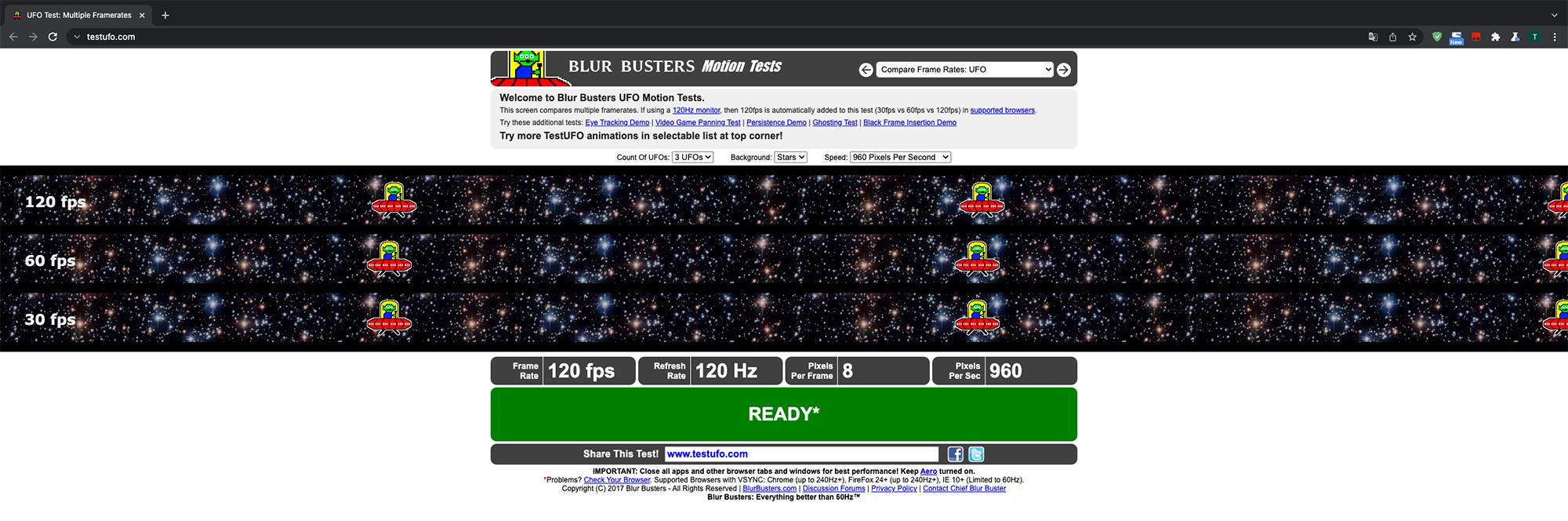Image resolution: width=1568 pixels, height=521 pixels.
Task: Bookmark this page with the star icon
Action: point(1412,37)
